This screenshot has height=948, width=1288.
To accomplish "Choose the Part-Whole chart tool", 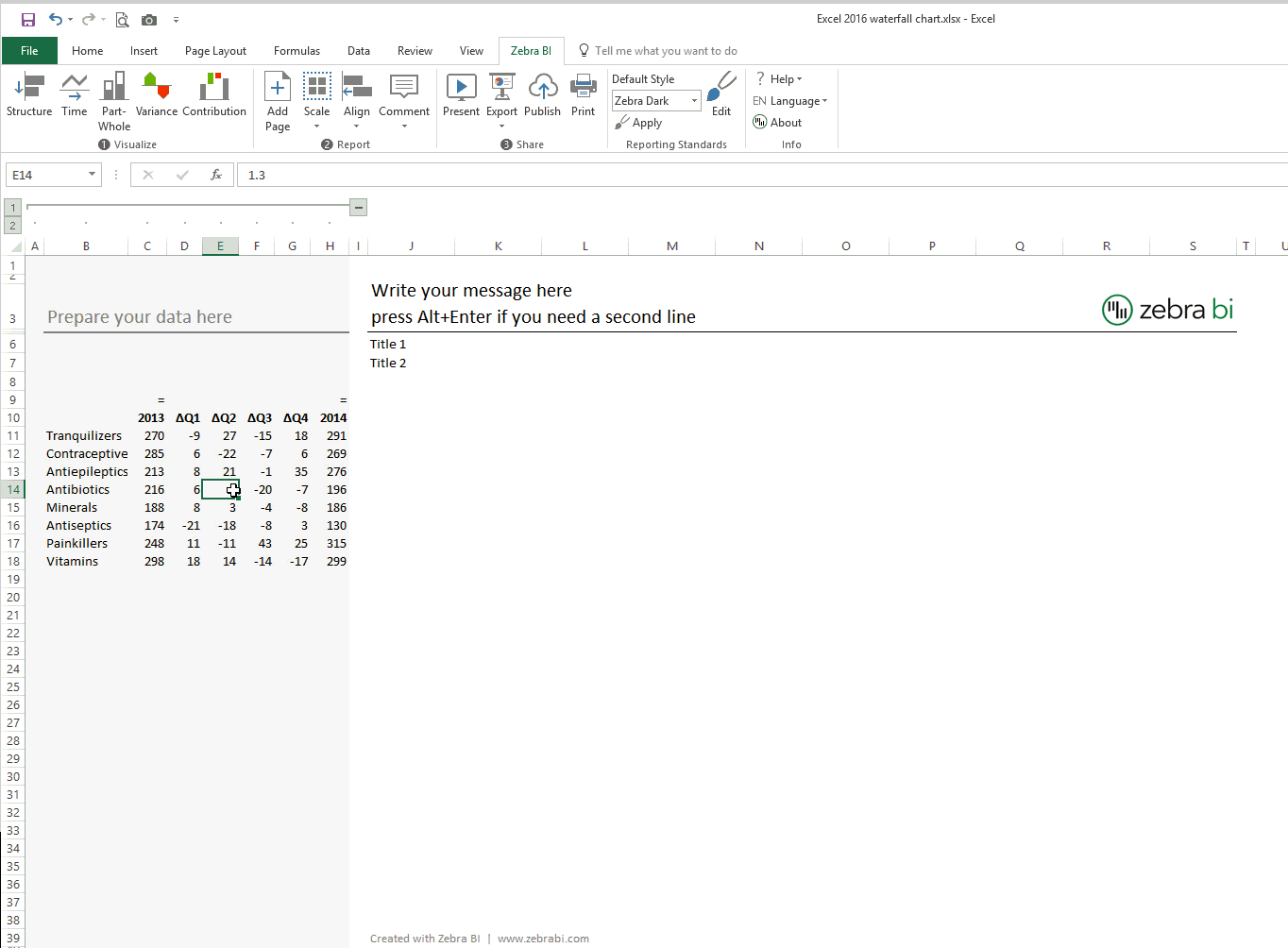I will click(x=114, y=102).
